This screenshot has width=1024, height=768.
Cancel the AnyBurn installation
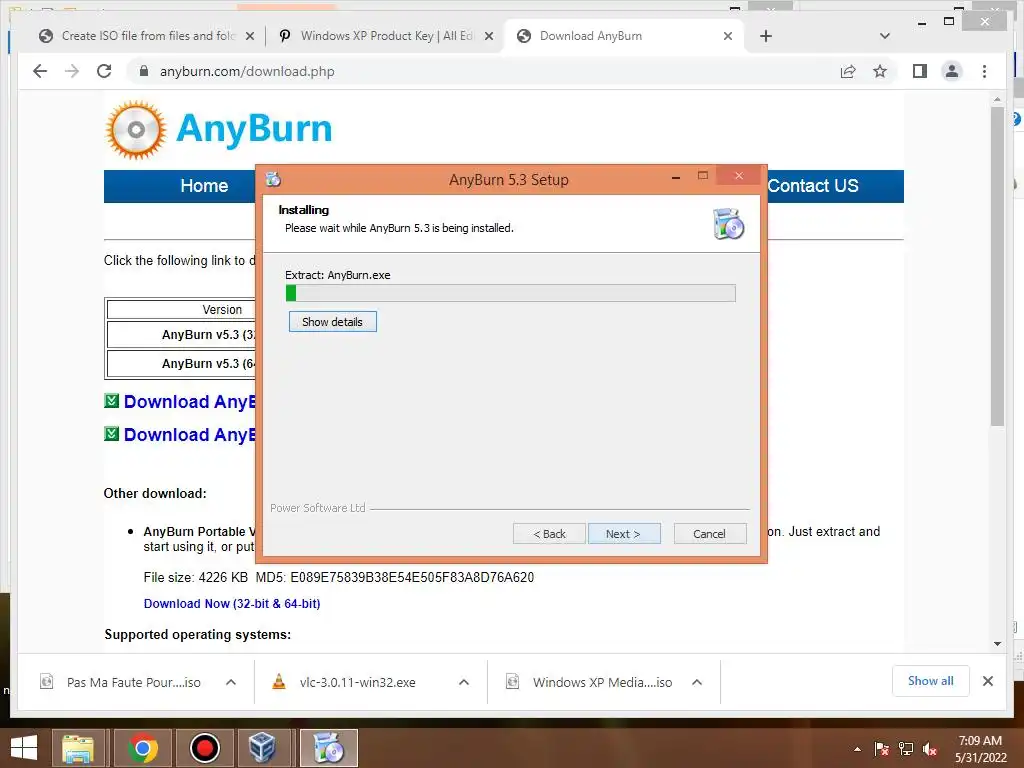click(x=710, y=534)
